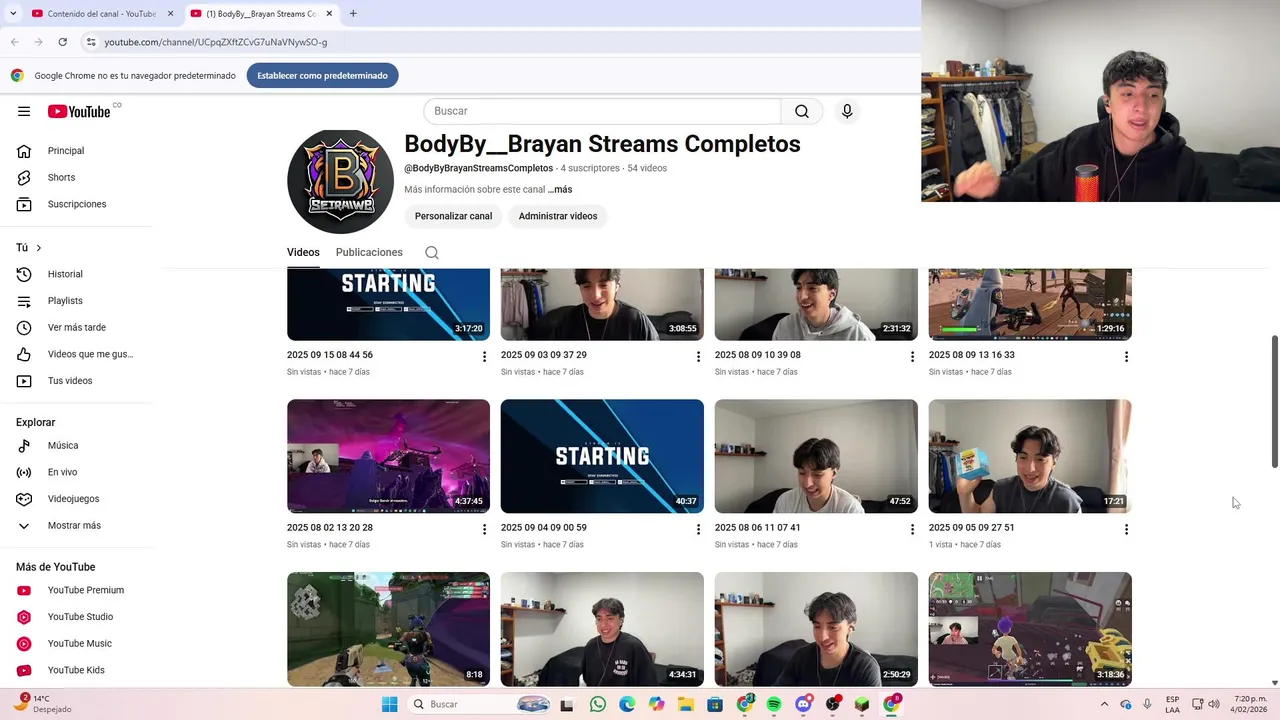Show hidden system tray icons
This screenshot has width=1280, height=720.
tap(1105, 704)
